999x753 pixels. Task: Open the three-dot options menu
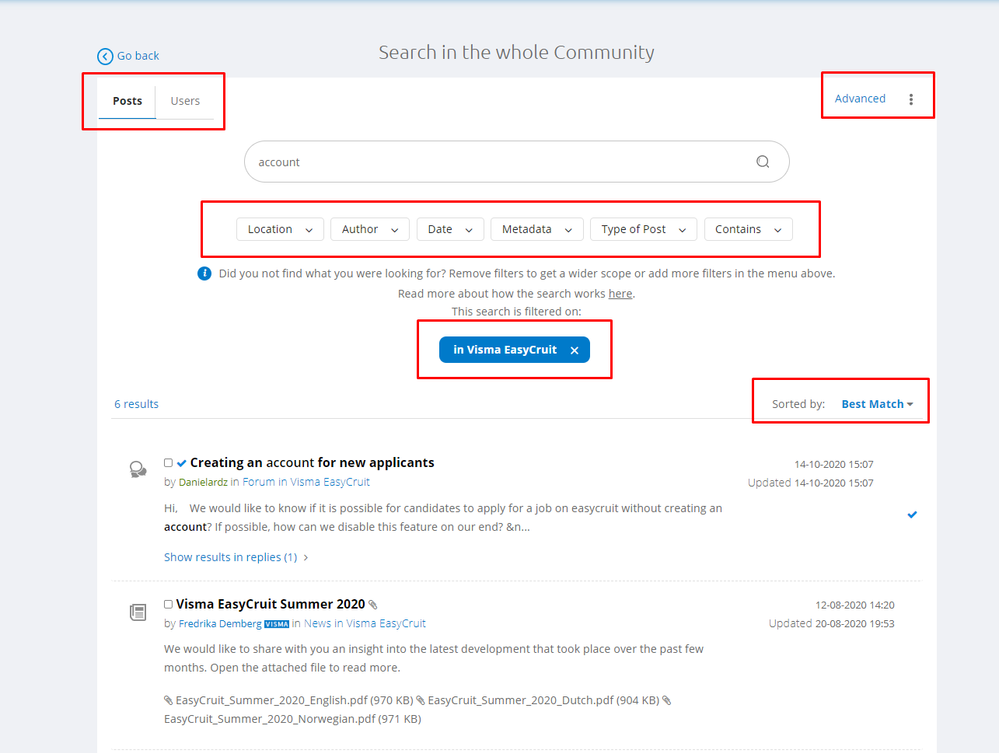pyautogui.click(x=911, y=99)
